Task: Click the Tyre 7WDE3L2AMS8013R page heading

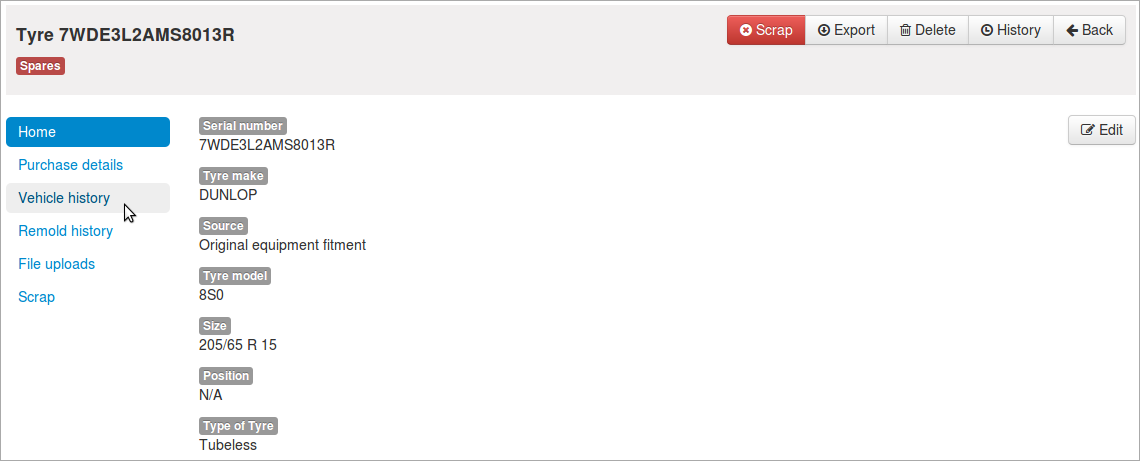Action: tap(126, 35)
